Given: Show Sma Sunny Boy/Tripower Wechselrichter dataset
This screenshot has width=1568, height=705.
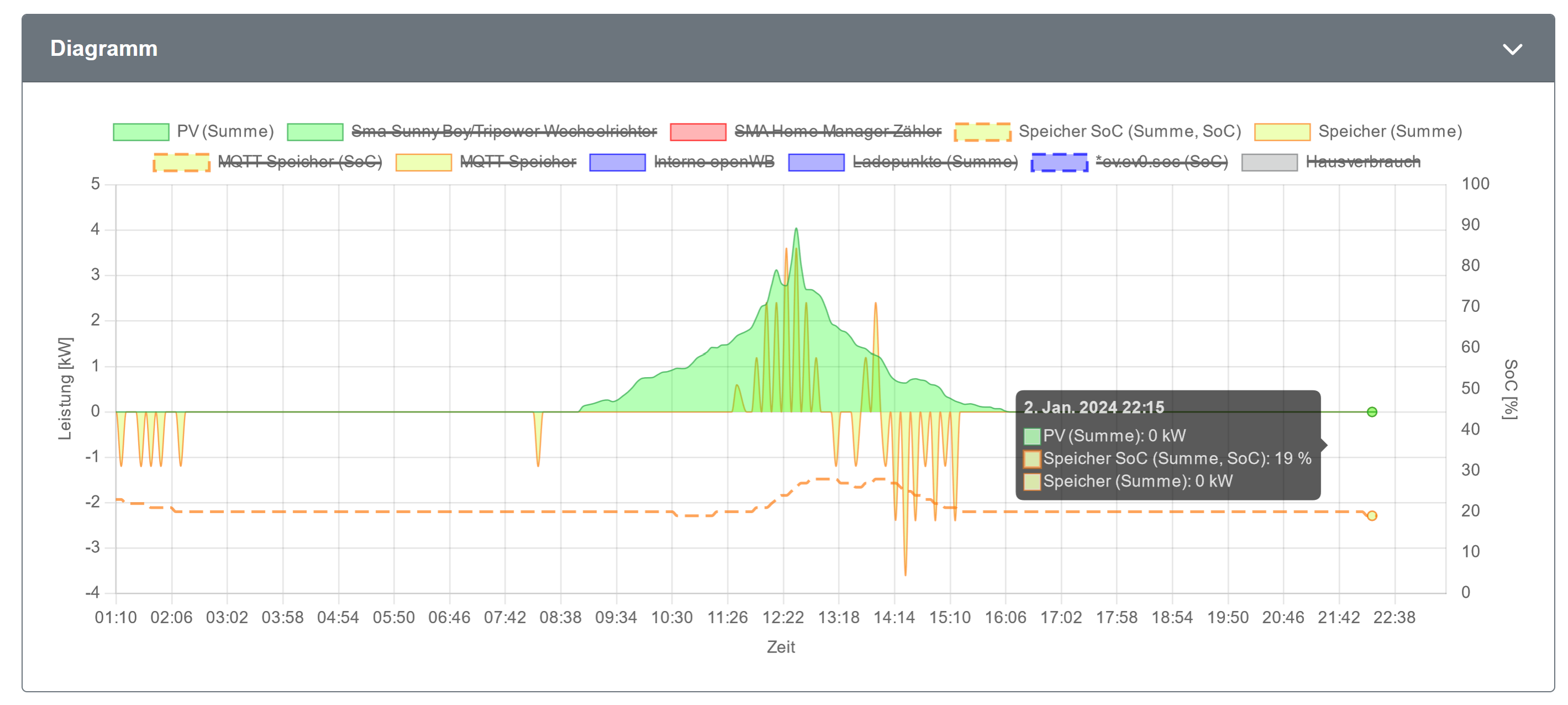Looking at the screenshot, I should (504, 132).
